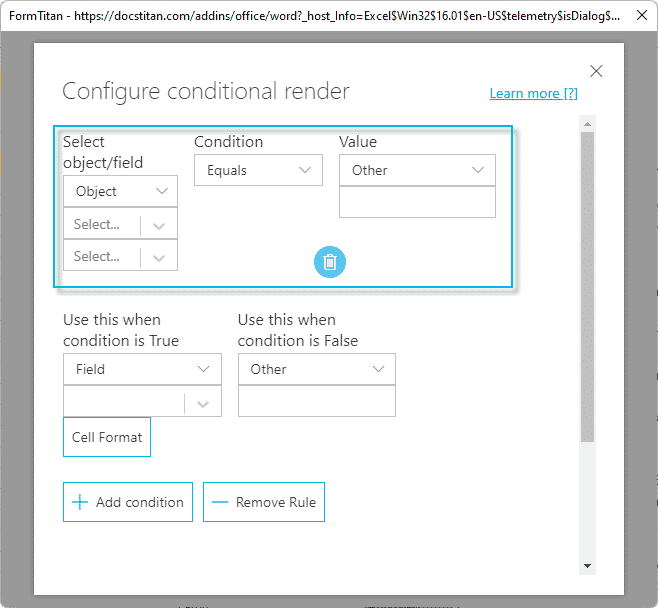Click the scrollbar up arrow in the dialog
The width and height of the screenshot is (658, 608).
click(587, 122)
